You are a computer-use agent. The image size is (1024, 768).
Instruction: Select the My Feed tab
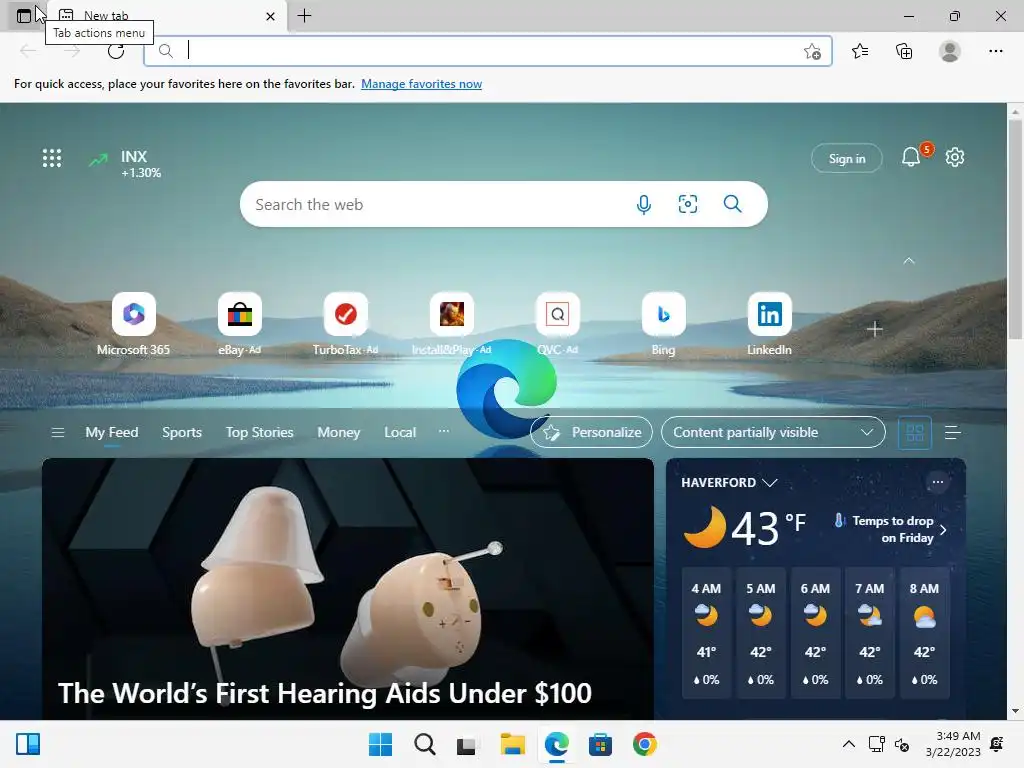pyautogui.click(x=112, y=432)
